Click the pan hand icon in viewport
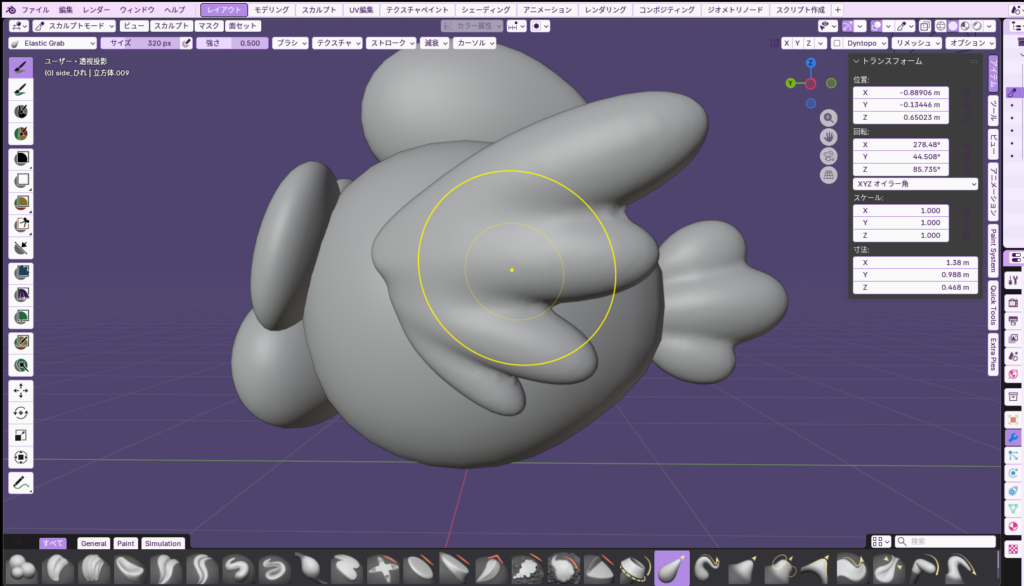Image resolution: width=1024 pixels, height=586 pixels. [828, 137]
